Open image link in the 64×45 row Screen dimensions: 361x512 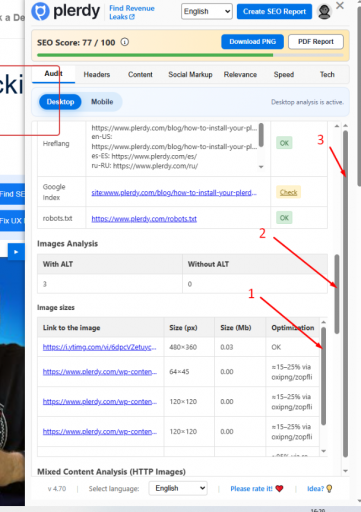click(x=99, y=372)
